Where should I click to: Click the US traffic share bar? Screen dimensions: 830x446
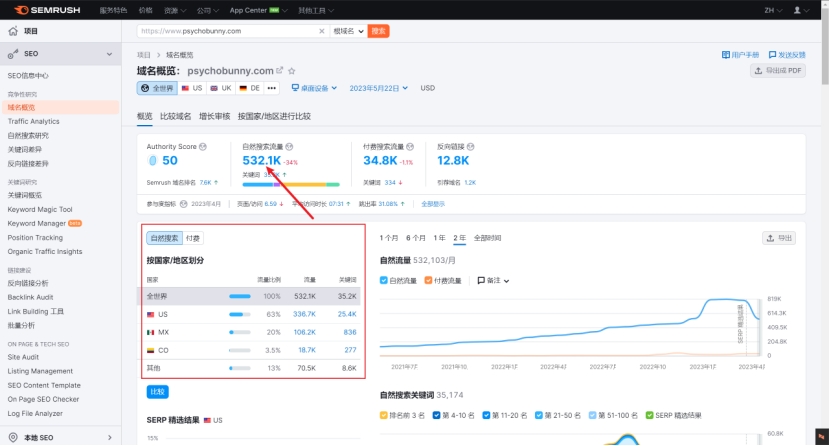(x=239, y=314)
